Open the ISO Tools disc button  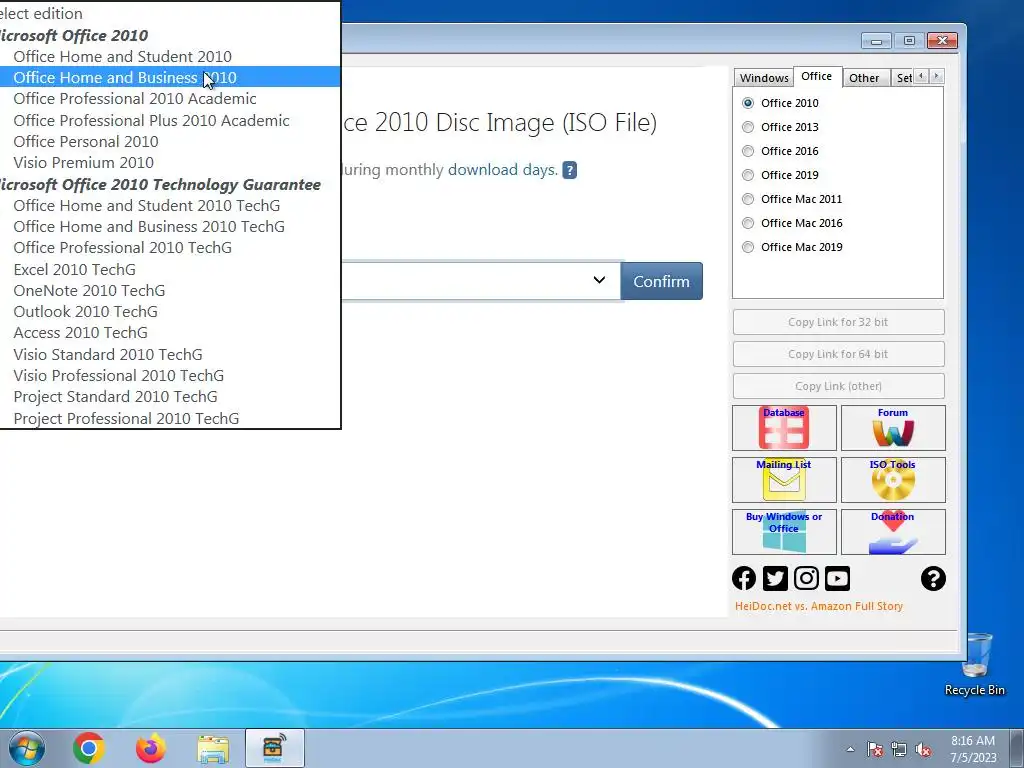893,480
